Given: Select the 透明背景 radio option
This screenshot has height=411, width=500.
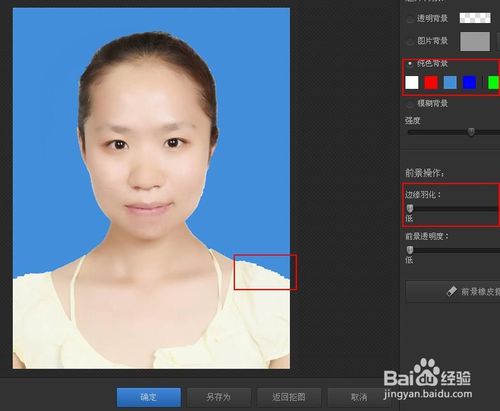Looking at the screenshot, I should point(410,19).
